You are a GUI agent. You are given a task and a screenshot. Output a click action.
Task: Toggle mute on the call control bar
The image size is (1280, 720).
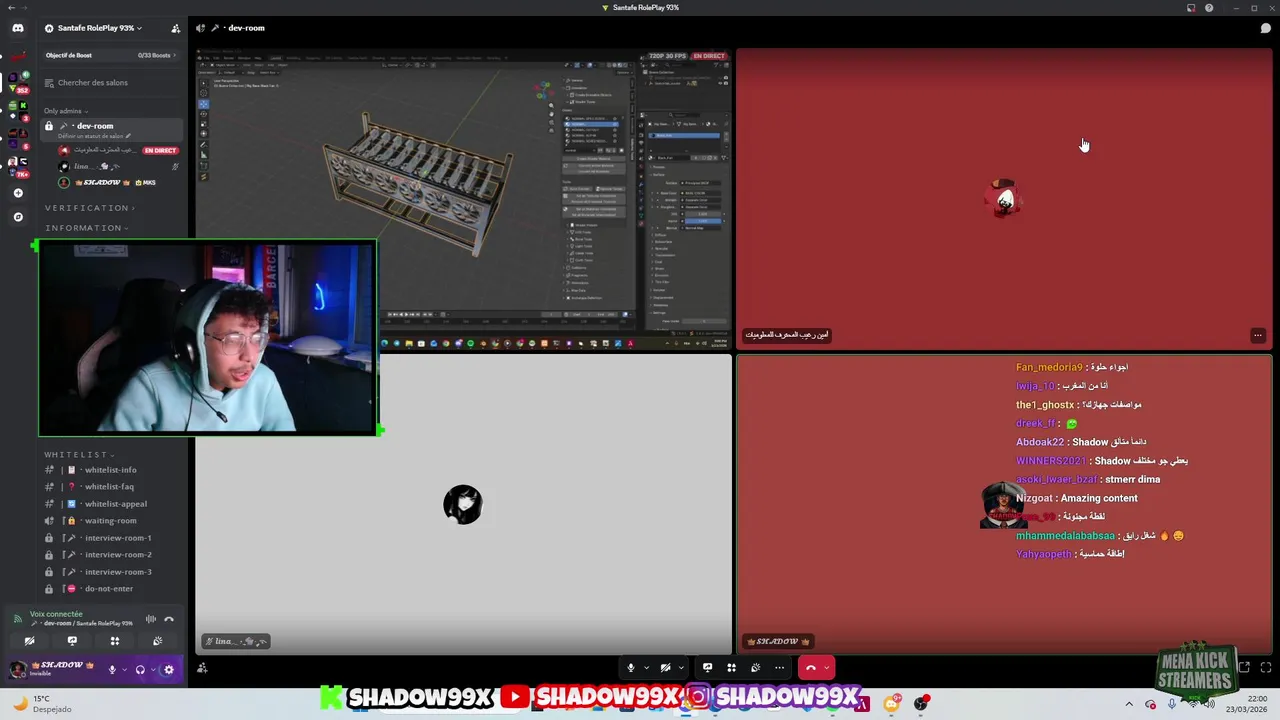tap(630, 667)
